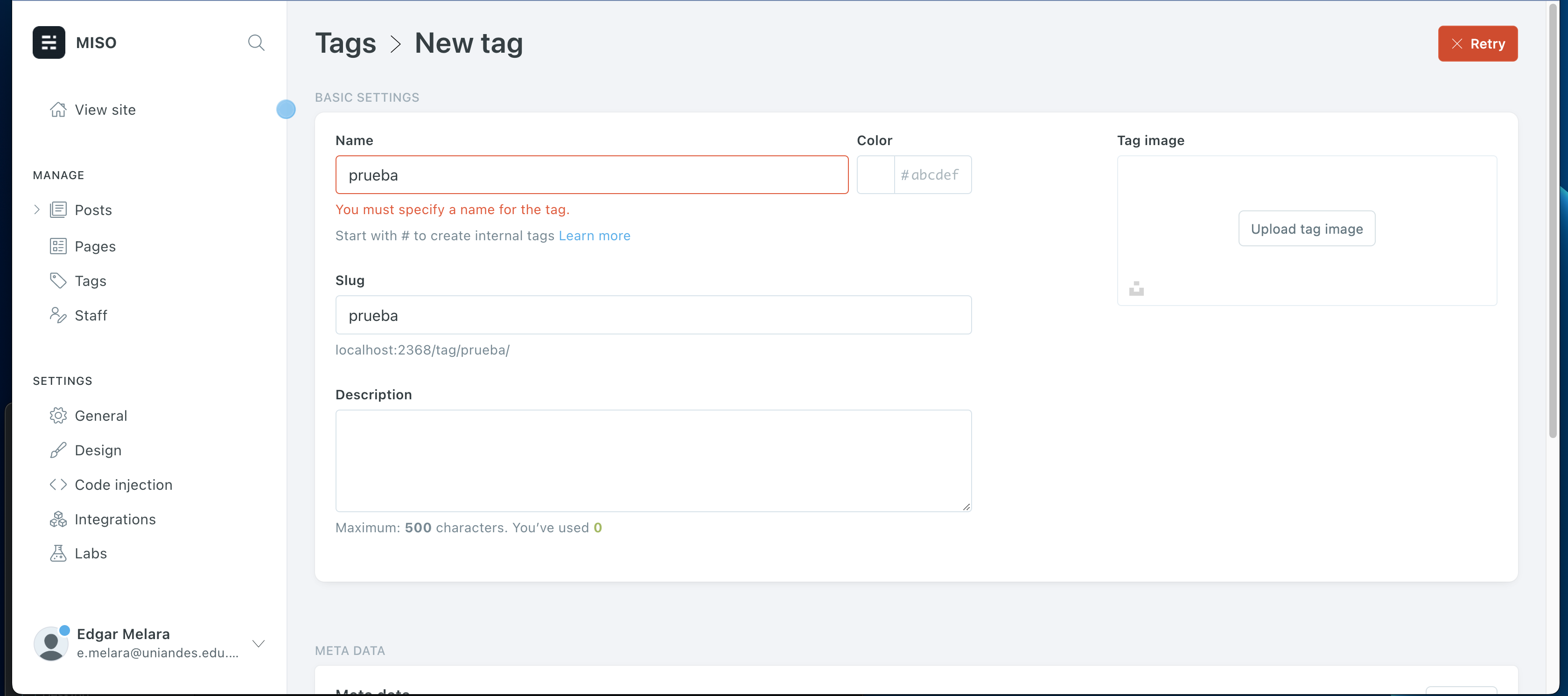Click the Design paintbrush icon
1568x696 pixels.
click(x=58, y=450)
